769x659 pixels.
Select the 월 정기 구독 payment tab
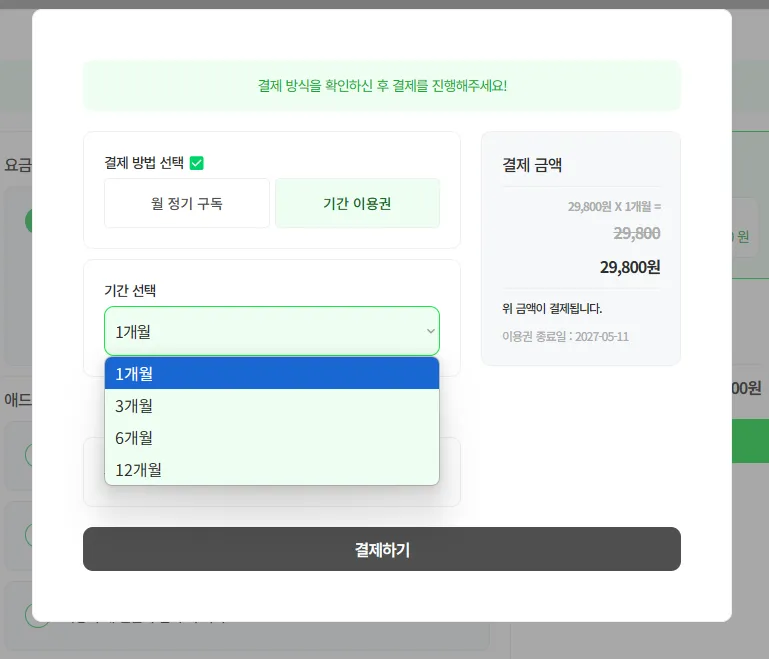pyautogui.click(x=187, y=203)
